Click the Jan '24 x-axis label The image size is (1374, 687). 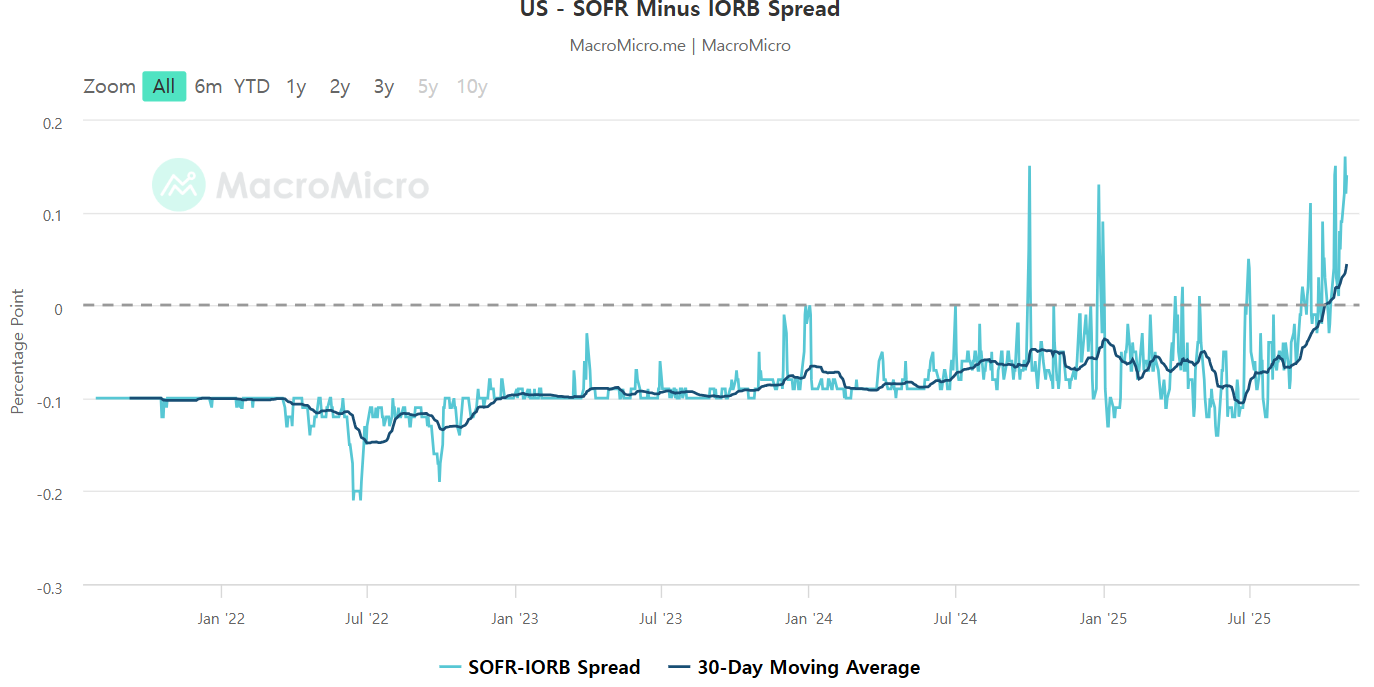click(809, 619)
